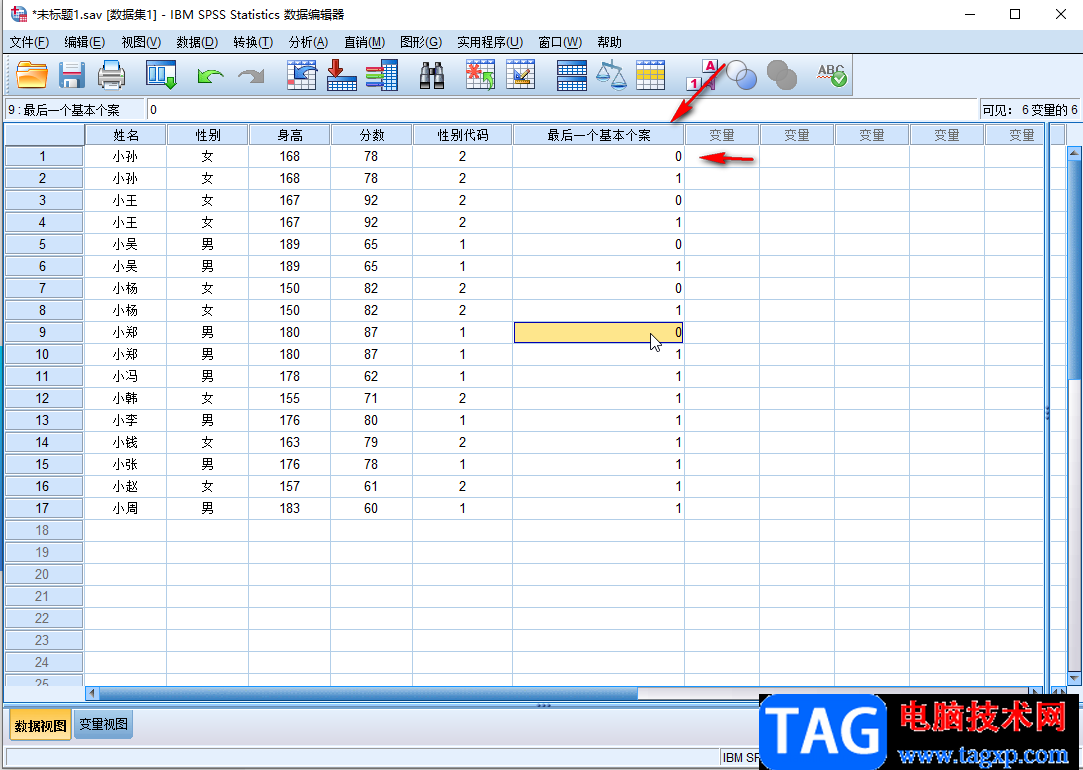Open the Select Cases tool
Screen dimensions: 1083x770
[x=650, y=75]
